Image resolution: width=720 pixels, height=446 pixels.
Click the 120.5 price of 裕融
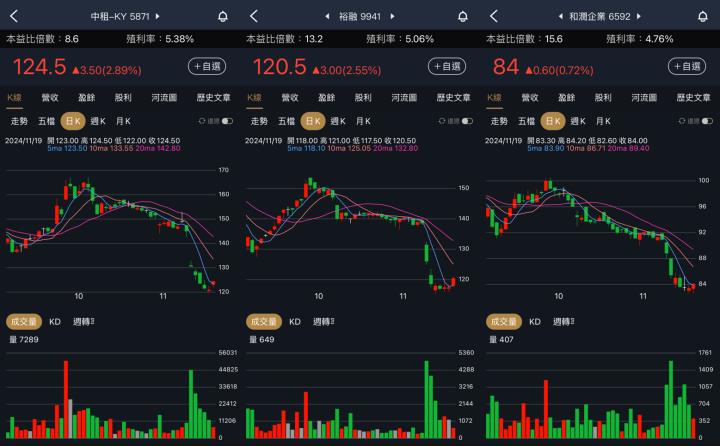pos(280,67)
